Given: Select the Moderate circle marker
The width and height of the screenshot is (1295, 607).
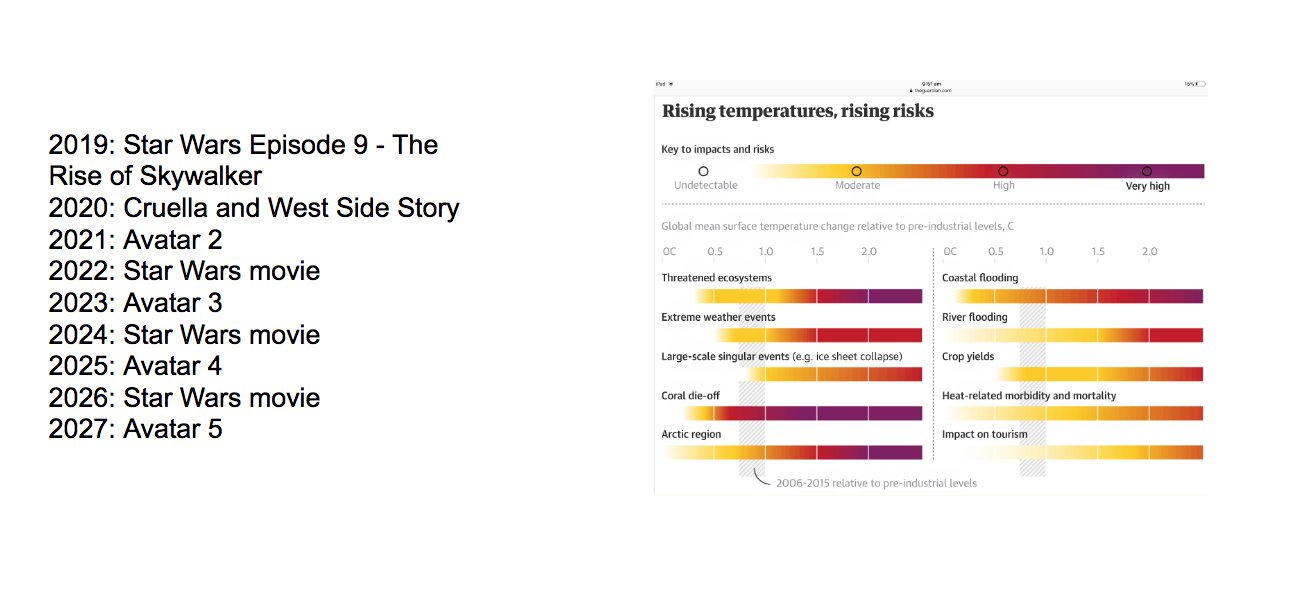Looking at the screenshot, I should pos(856,172).
